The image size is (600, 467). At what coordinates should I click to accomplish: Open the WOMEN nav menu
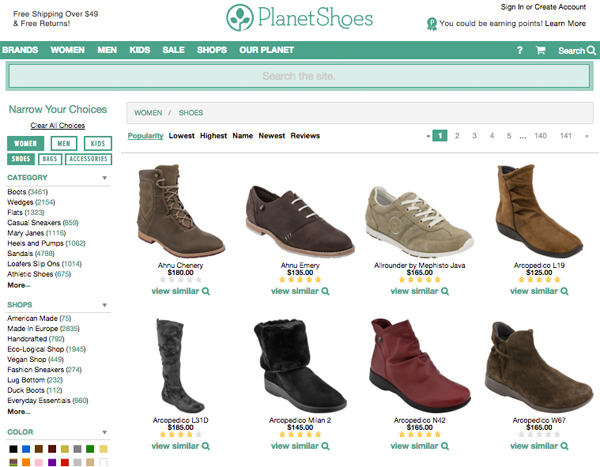pos(67,50)
